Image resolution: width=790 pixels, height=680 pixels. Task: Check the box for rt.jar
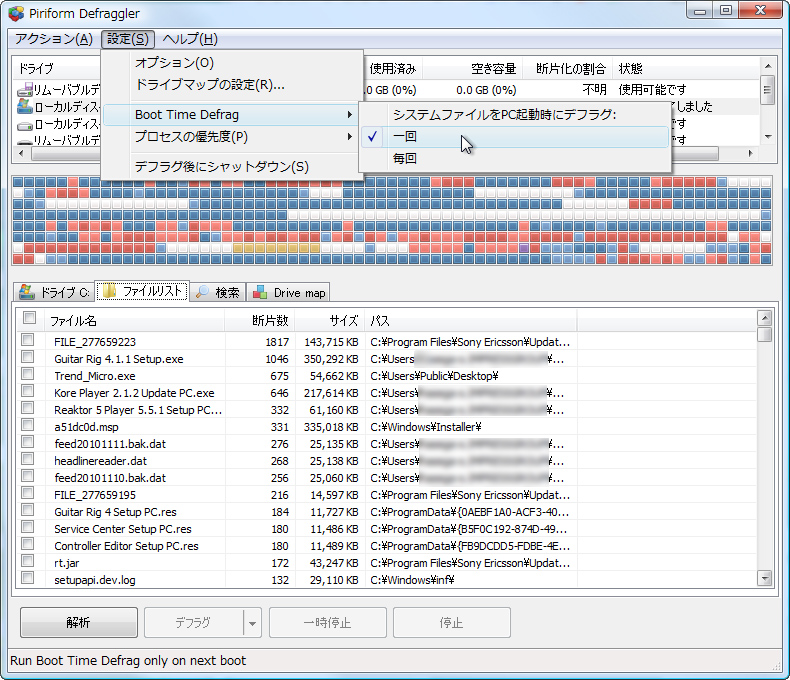(28, 561)
